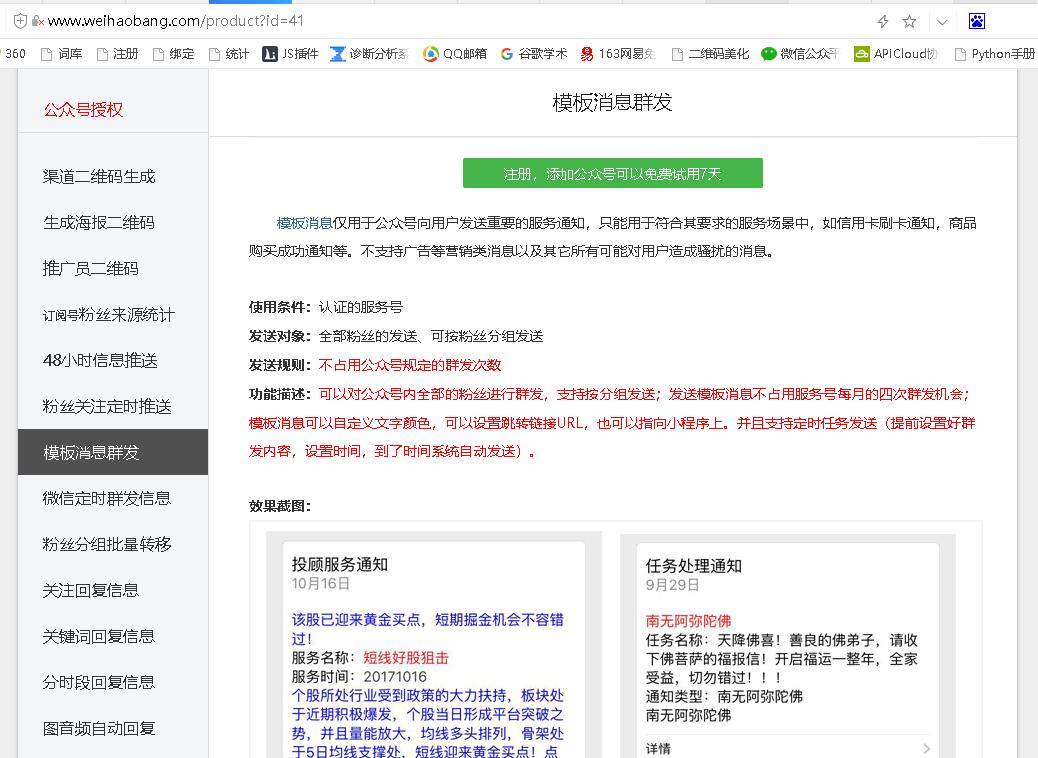Open the 投顾服务通知 sample screenshot
Viewport: 1038px width, 758px height.
(x=434, y=645)
